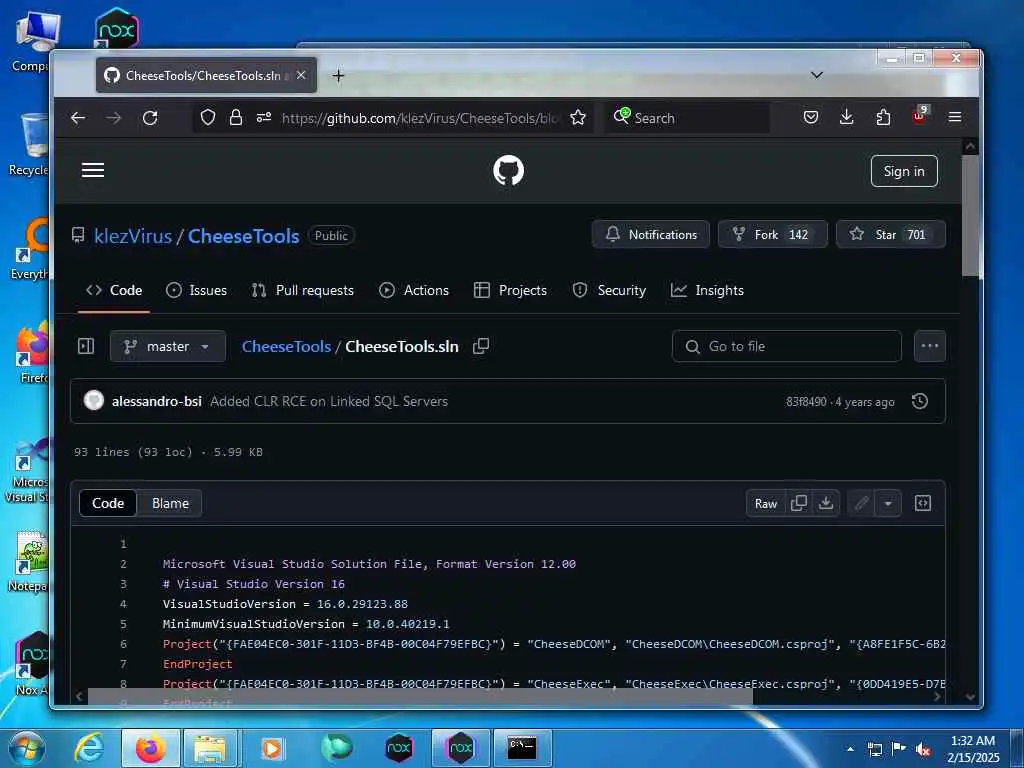Click the page vertical scrollbar thumb
This screenshot has width=1024, height=768.
tap(970, 216)
